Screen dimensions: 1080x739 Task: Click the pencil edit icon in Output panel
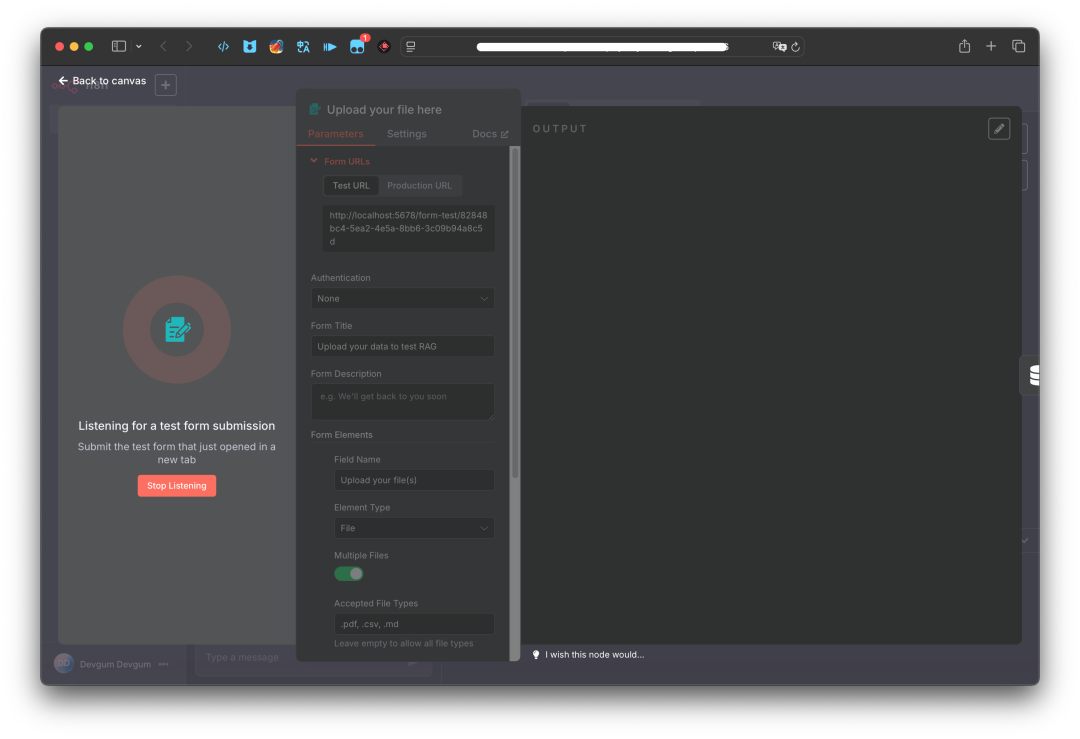pyautogui.click(x=998, y=129)
